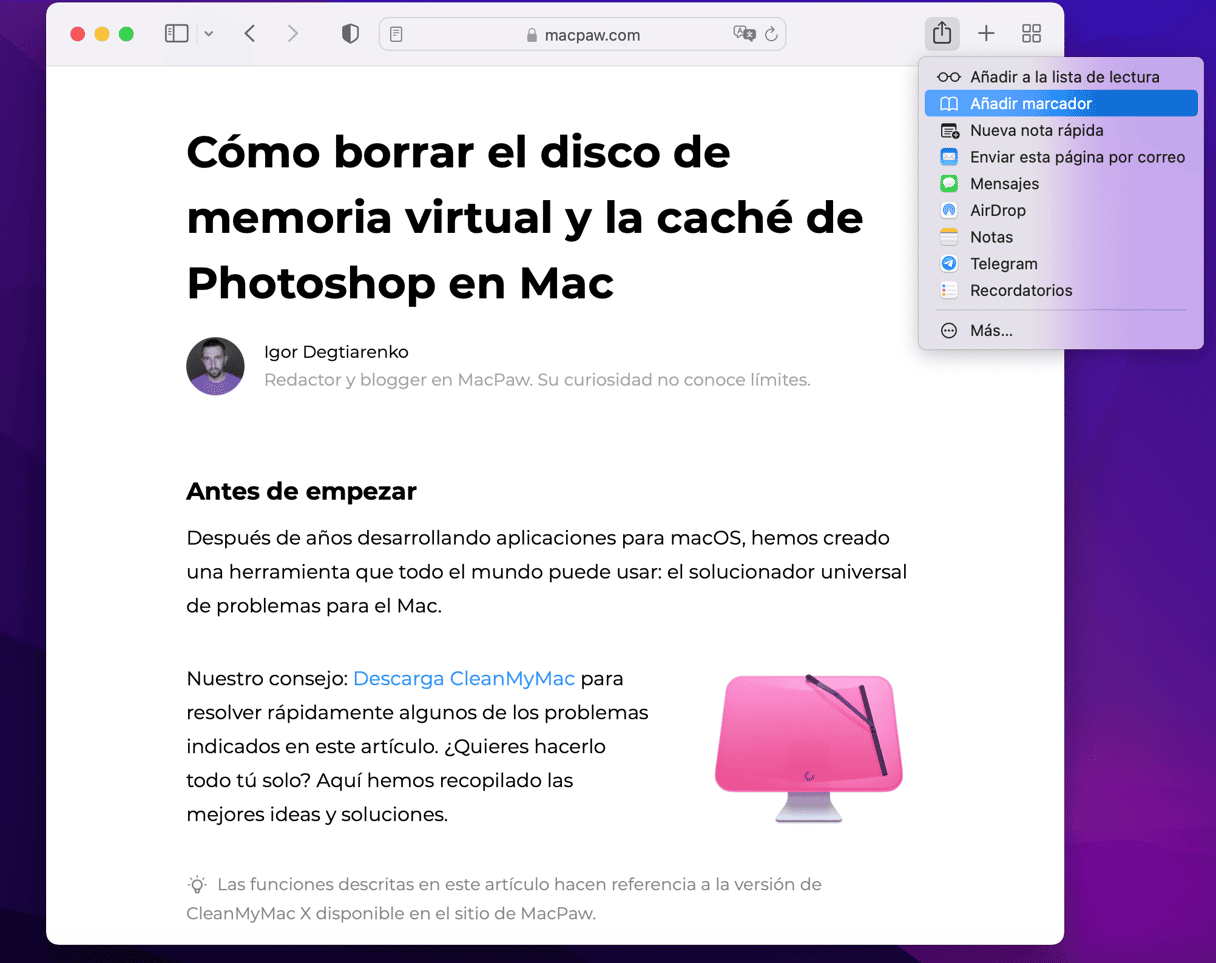
Task: Click the pink CleanMyMac iMac image
Action: pos(809,746)
